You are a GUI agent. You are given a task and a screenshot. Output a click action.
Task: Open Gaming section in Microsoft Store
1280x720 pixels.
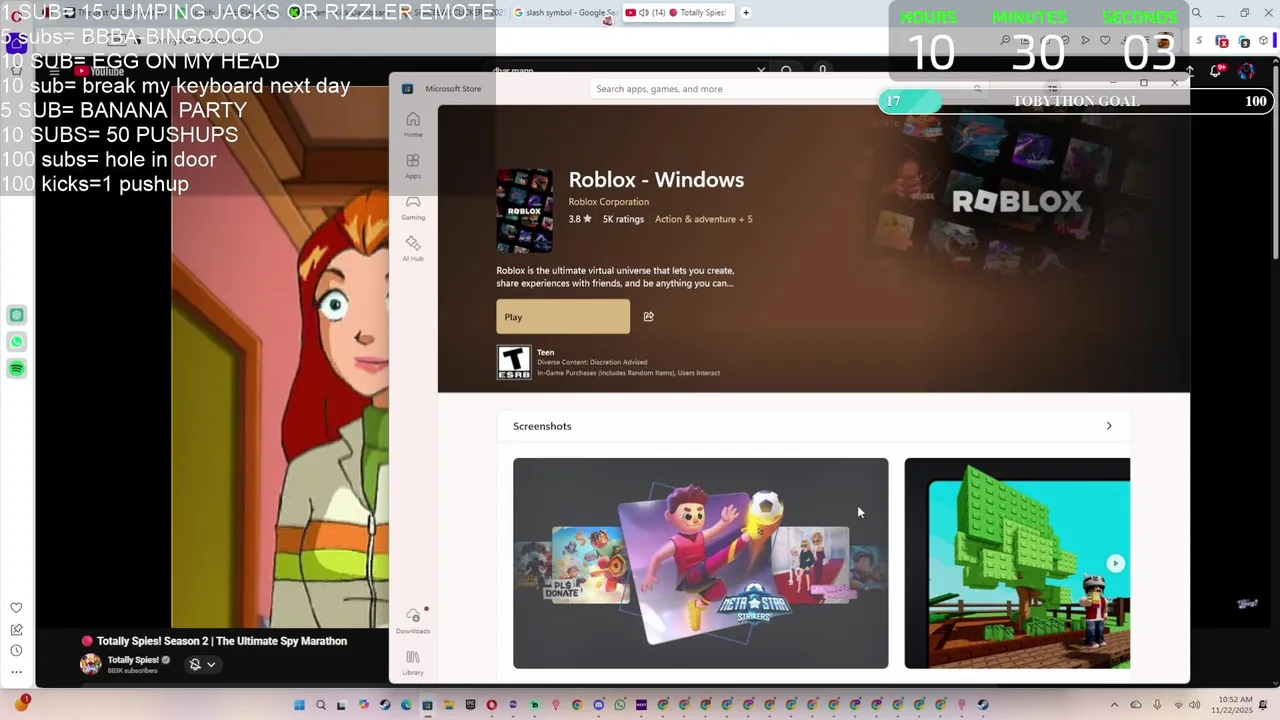(x=413, y=207)
